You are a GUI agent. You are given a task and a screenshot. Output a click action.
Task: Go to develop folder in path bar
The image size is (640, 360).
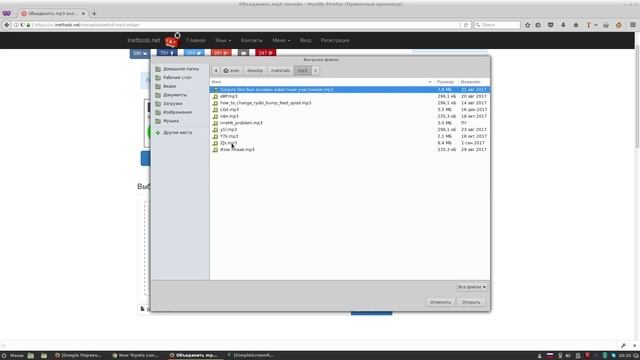[x=255, y=71]
